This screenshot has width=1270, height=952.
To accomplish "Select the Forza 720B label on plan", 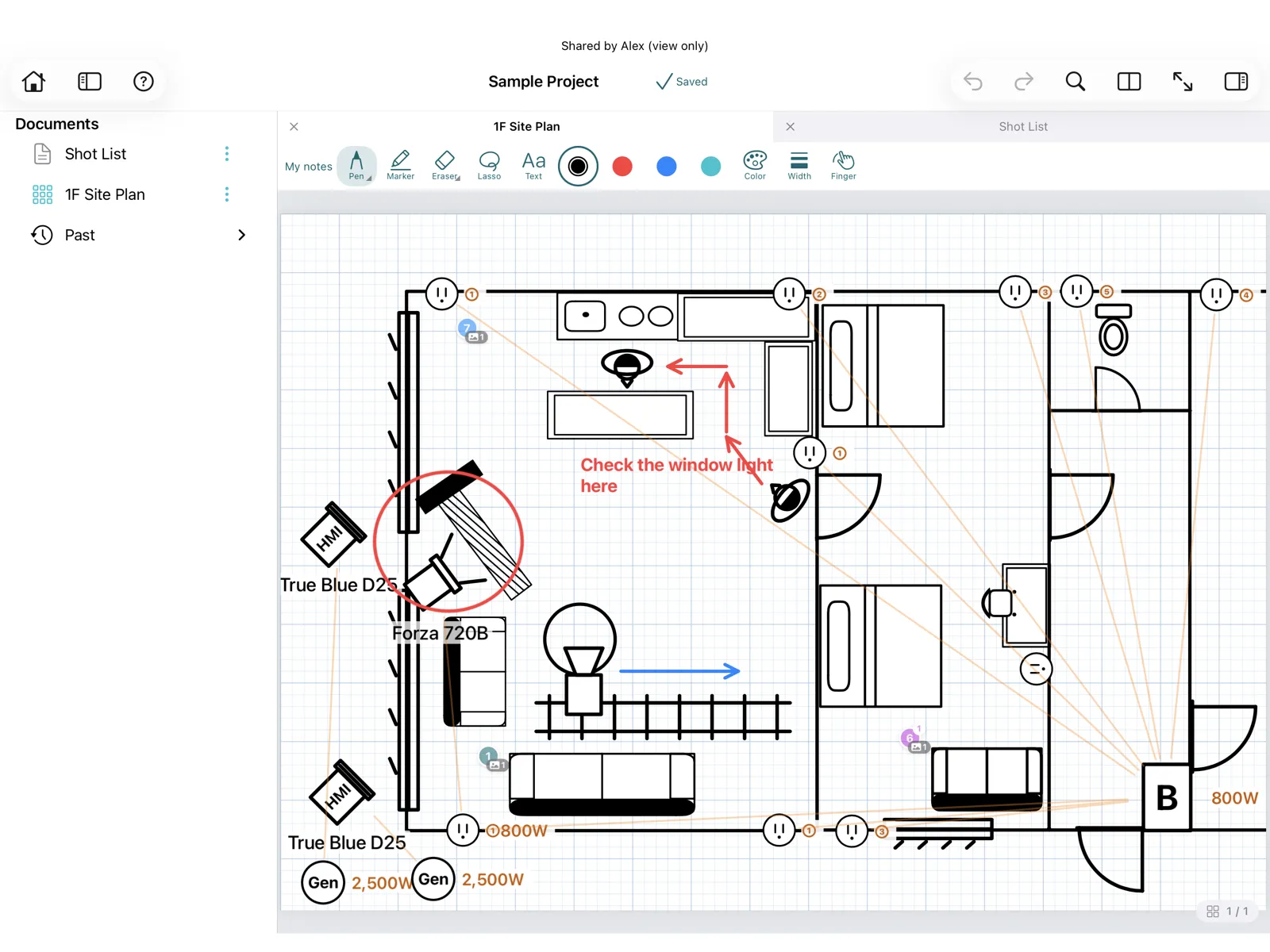I will [440, 633].
